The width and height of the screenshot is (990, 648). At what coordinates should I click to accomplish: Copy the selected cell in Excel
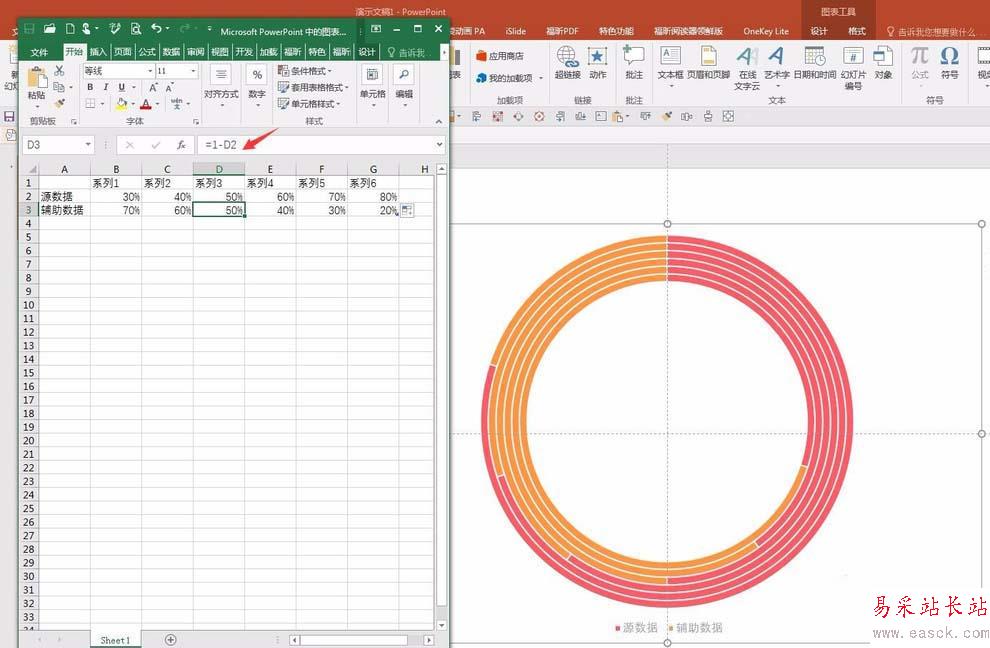[59, 87]
